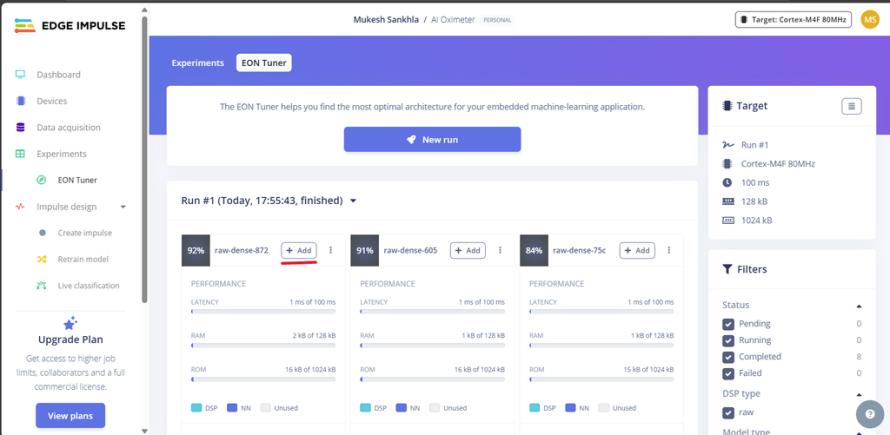Viewport: 890px width, 435px height.
Task: Uncheck the Running status filter
Action: 728,340
